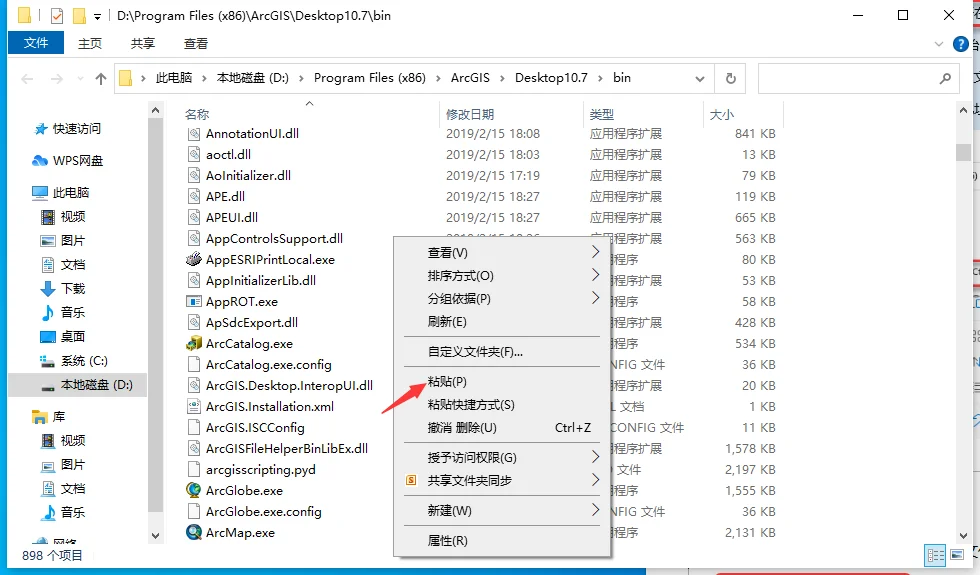Click the search box field

click(858, 79)
